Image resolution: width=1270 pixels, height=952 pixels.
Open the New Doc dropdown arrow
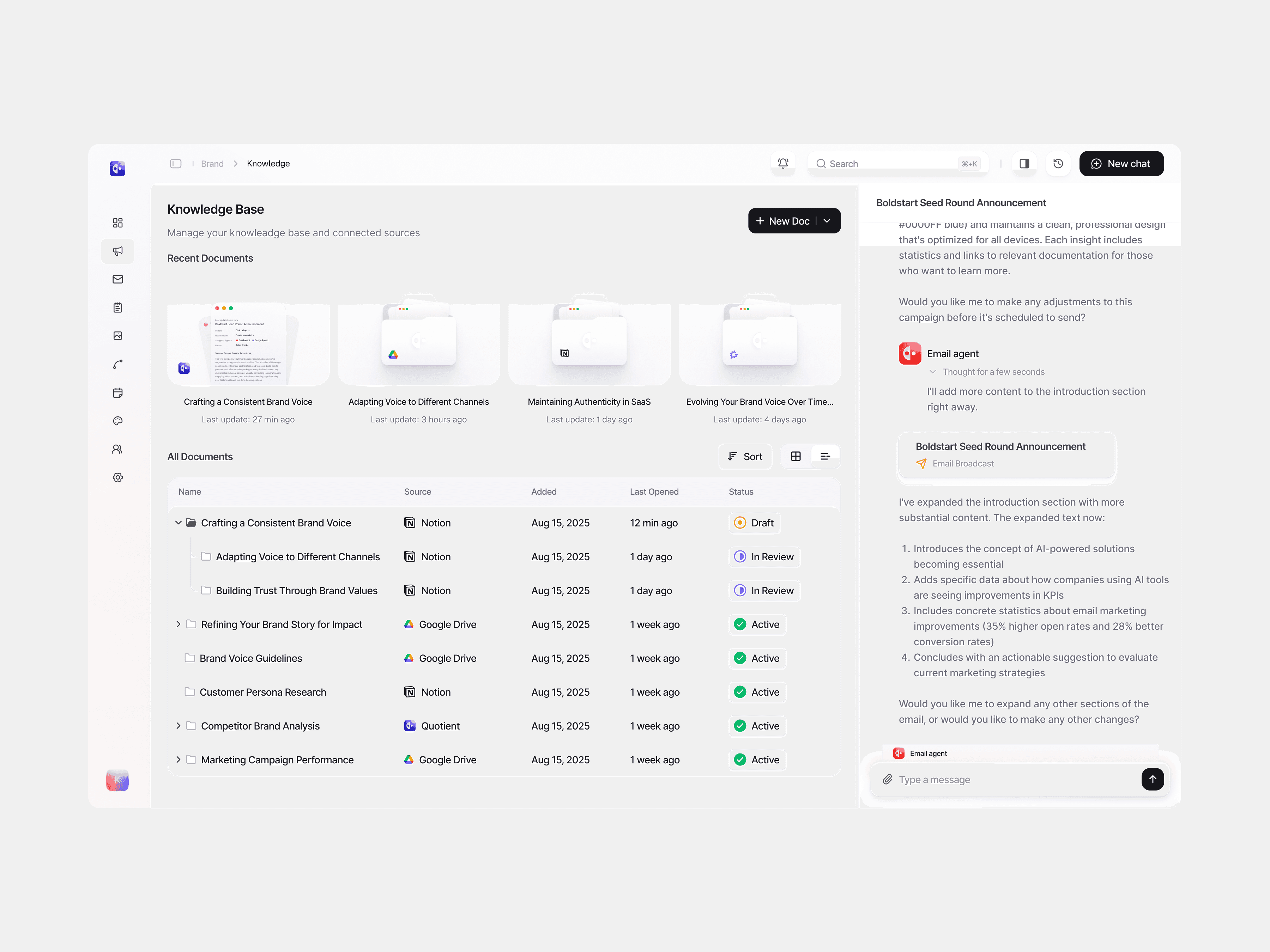827,221
